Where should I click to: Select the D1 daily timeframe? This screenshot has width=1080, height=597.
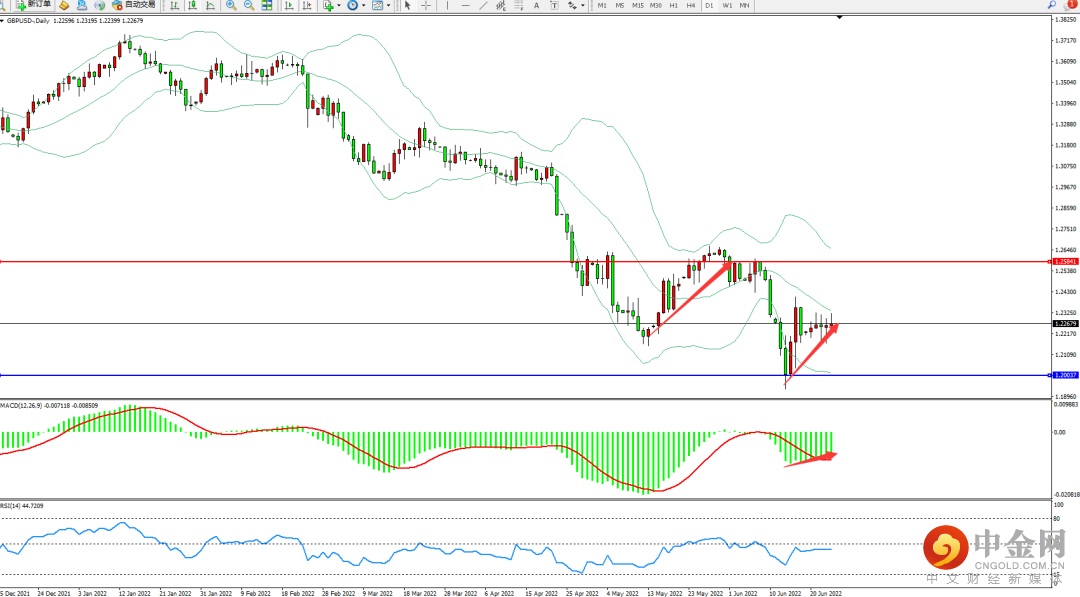(709, 5)
